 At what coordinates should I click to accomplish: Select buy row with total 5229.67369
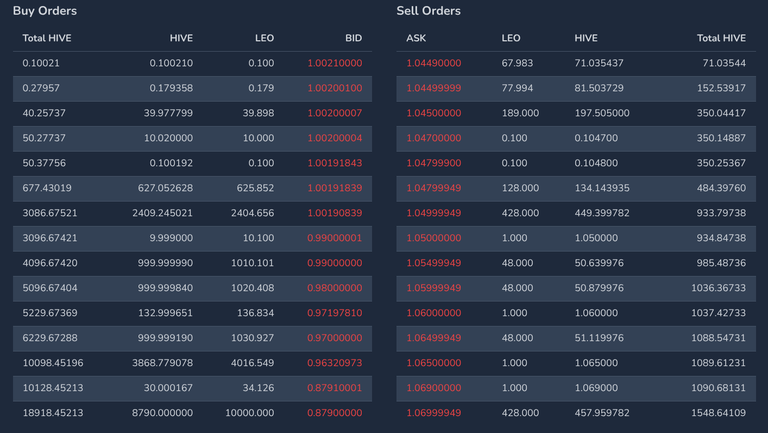pos(192,313)
